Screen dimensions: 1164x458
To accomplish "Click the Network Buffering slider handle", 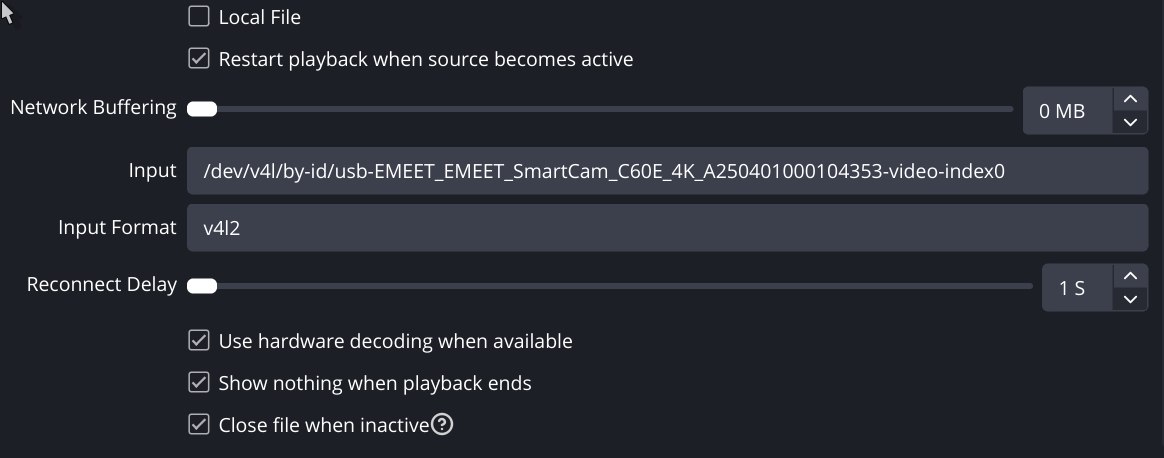I will [x=202, y=109].
